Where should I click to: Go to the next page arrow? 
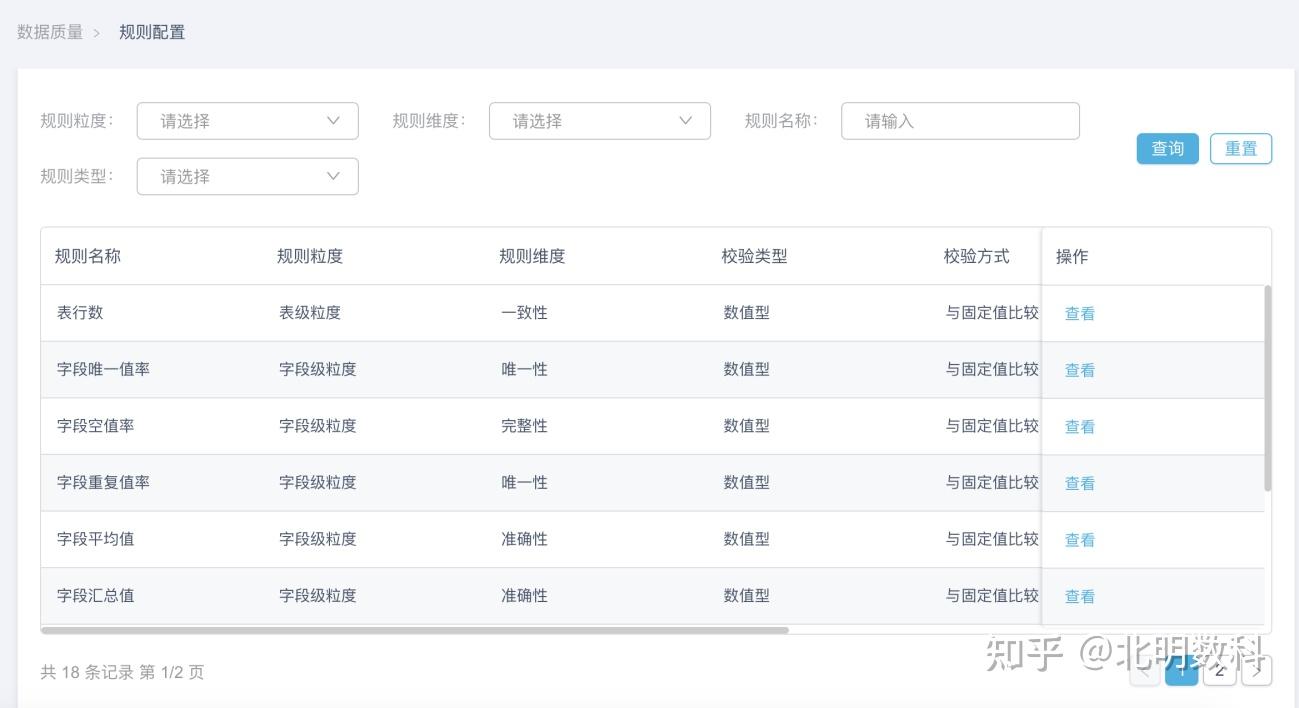pyautogui.click(x=1256, y=671)
